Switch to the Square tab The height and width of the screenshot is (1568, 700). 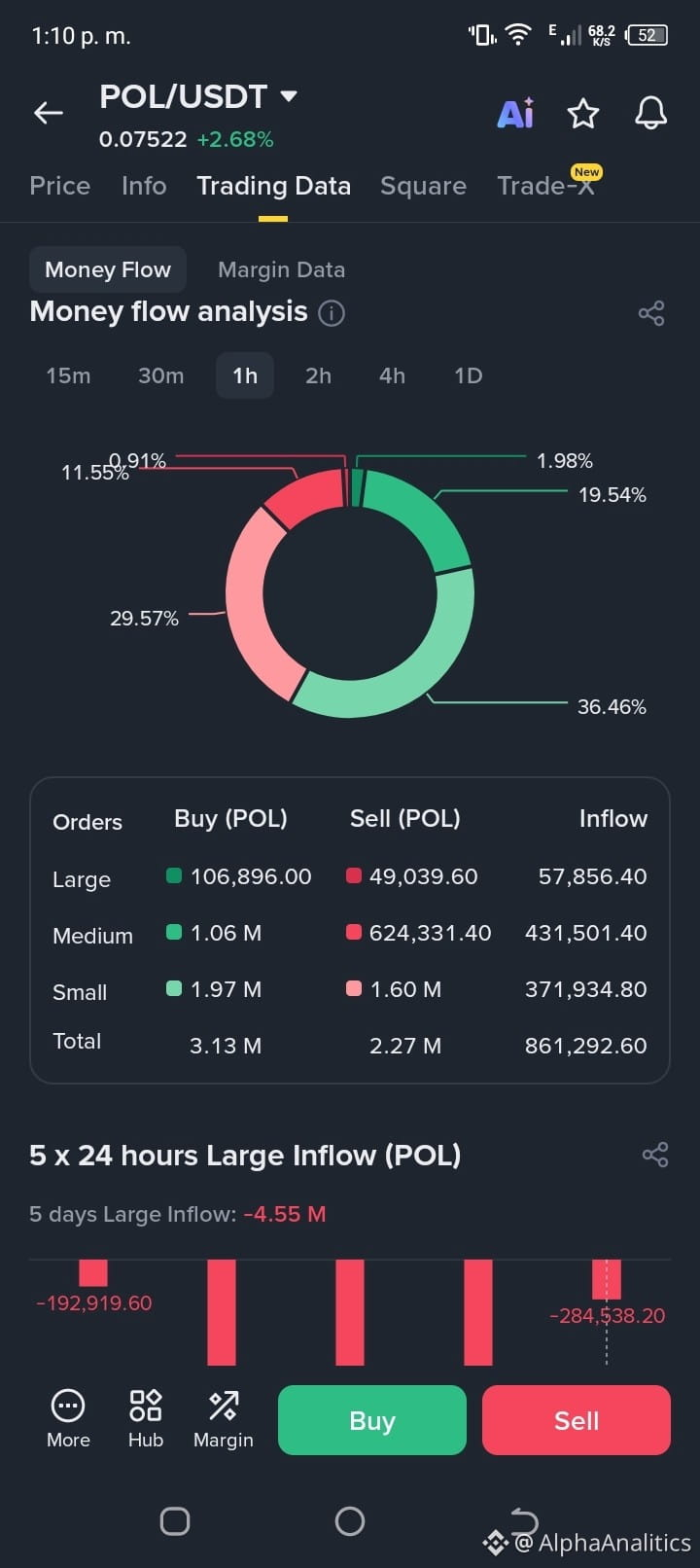423,186
